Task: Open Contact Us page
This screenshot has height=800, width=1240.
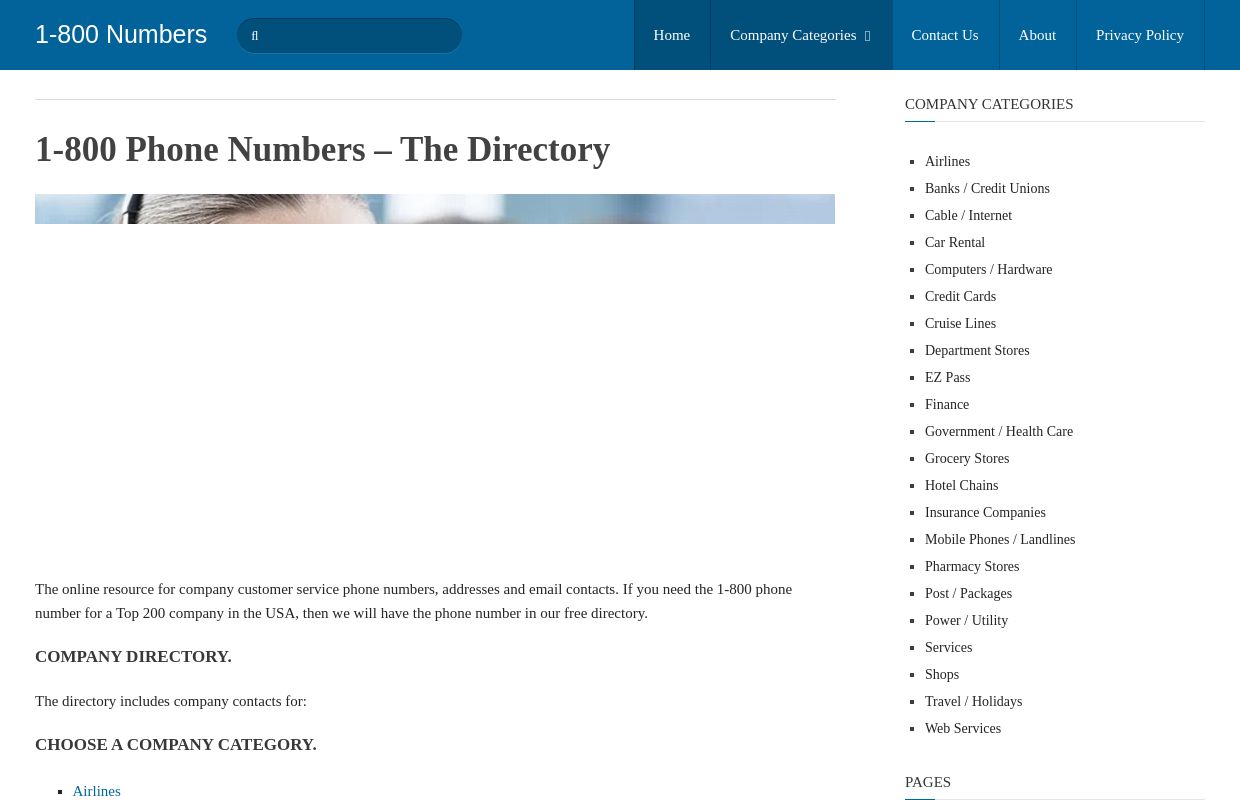Action: coord(945,35)
